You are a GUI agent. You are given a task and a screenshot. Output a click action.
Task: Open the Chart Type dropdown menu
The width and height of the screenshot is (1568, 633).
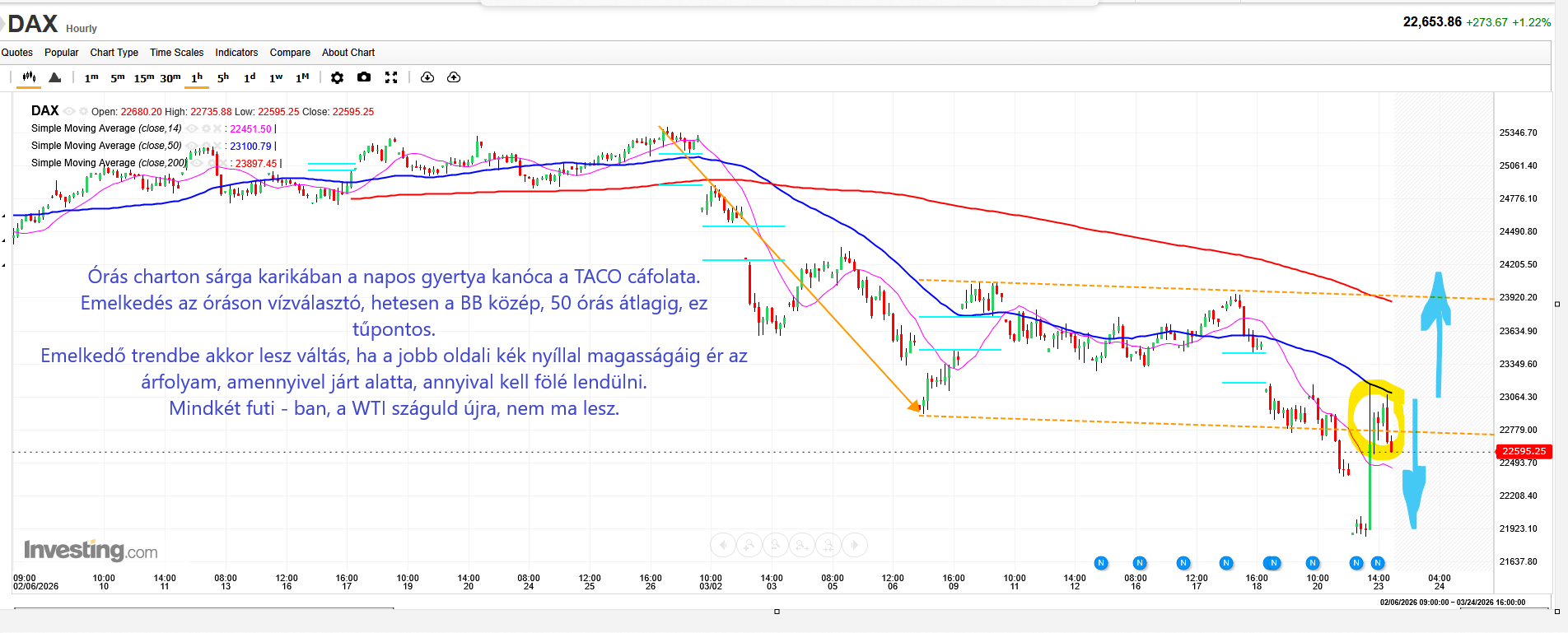tap(114, 53)
